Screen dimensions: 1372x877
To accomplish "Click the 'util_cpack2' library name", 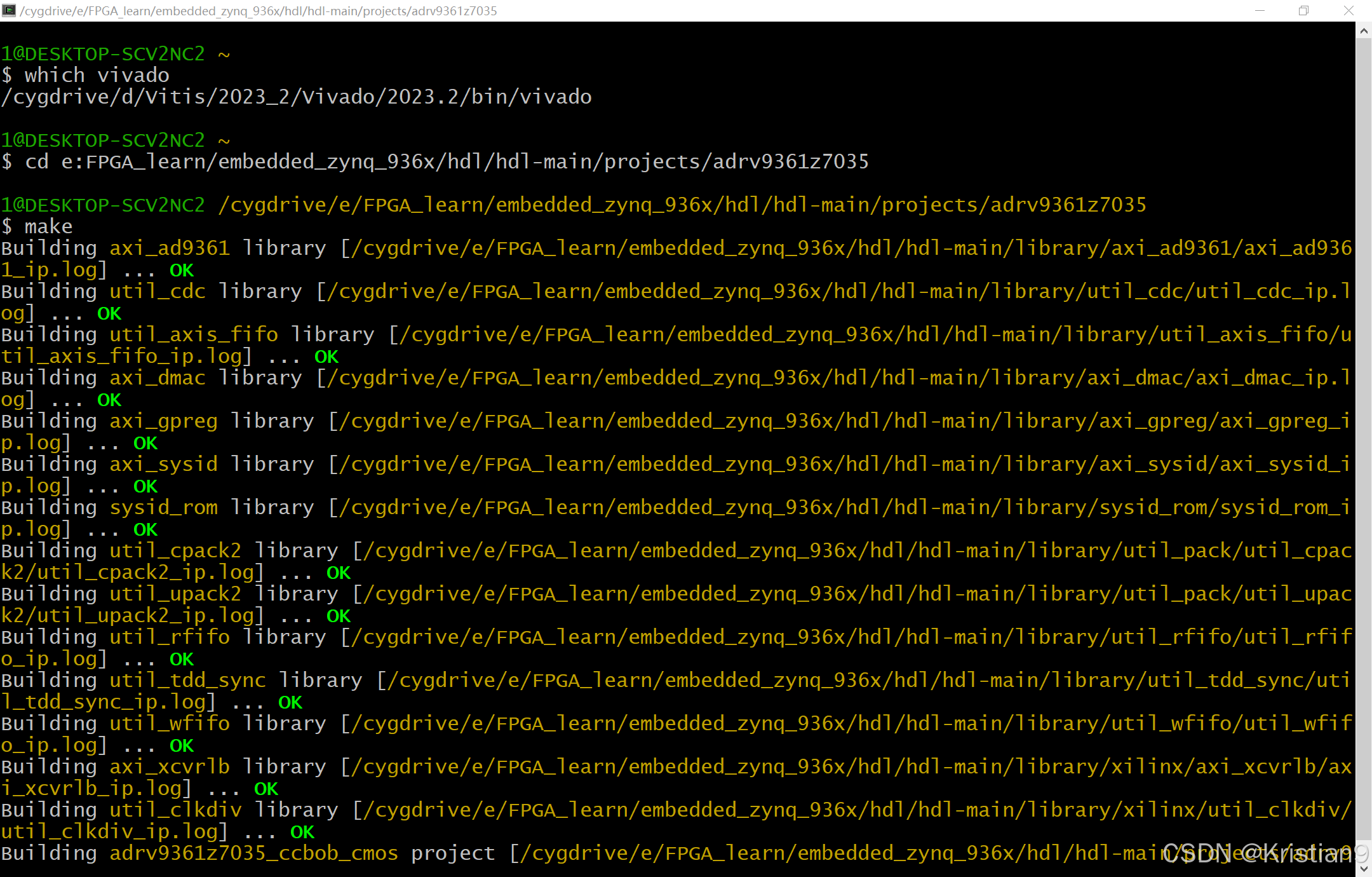I will click(x=175, y=551).
